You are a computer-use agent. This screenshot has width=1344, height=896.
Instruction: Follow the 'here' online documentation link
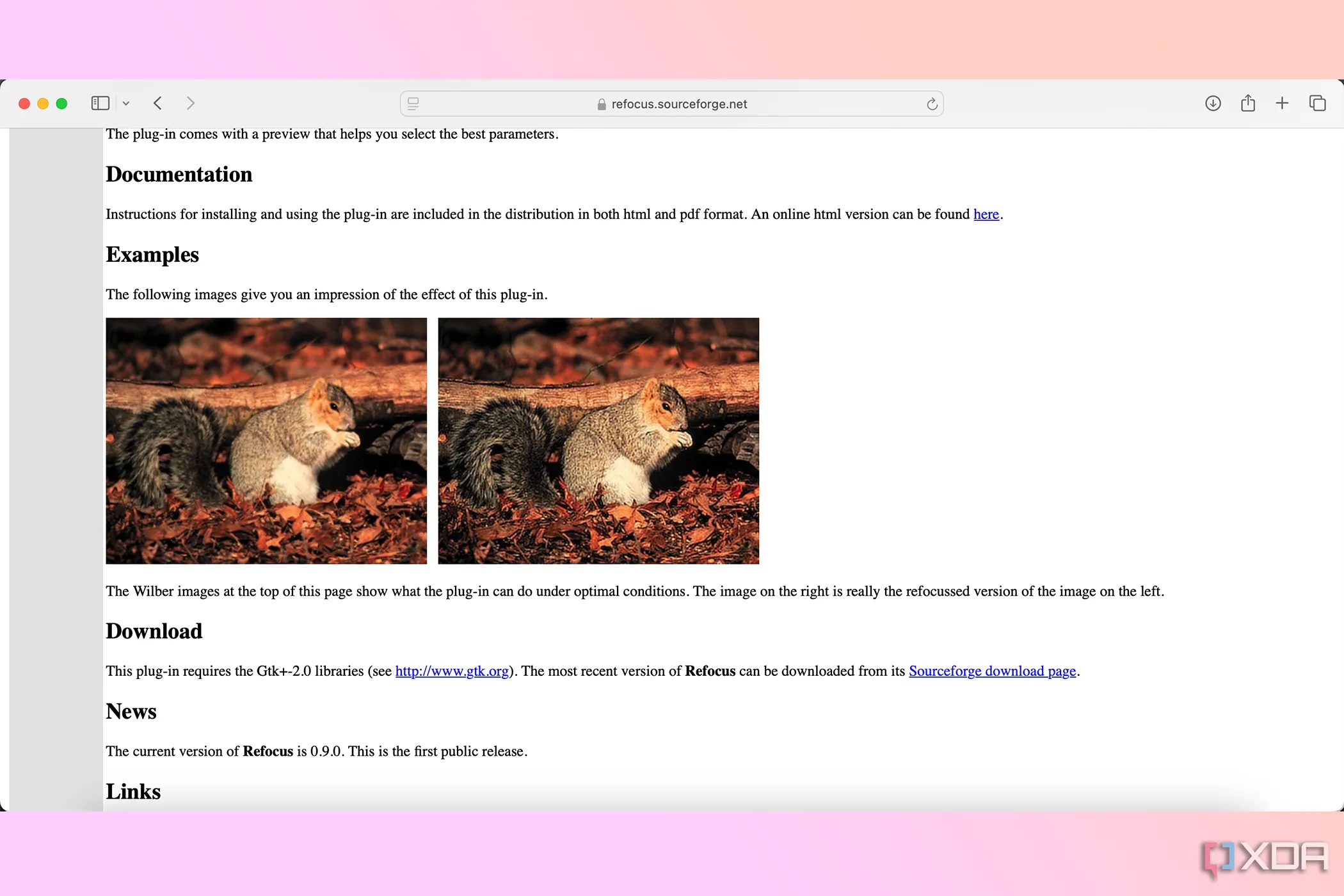click(x=986, y=214)
